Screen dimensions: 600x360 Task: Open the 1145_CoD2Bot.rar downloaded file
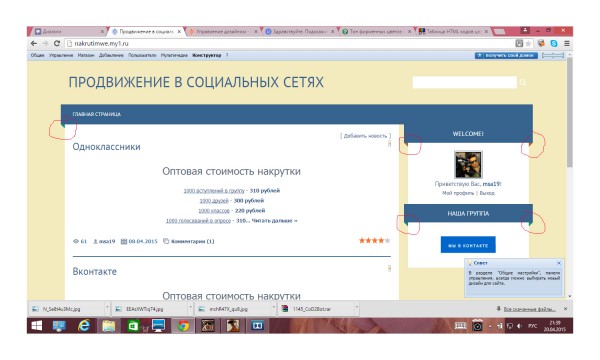[x=311, y=309]
